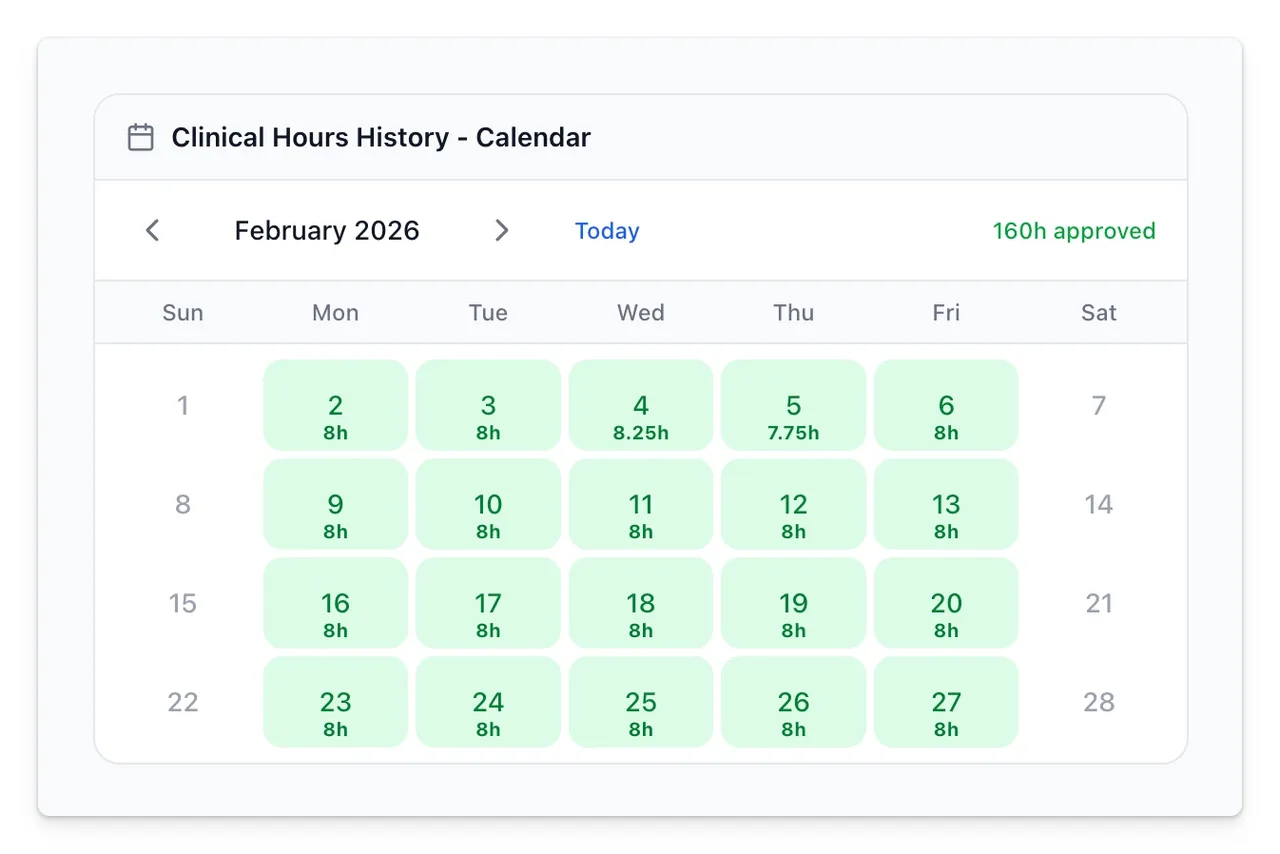Viewport: 1280px width, 854px height.
Task: Select Saturday February 28
Action: coord(1098,702)
